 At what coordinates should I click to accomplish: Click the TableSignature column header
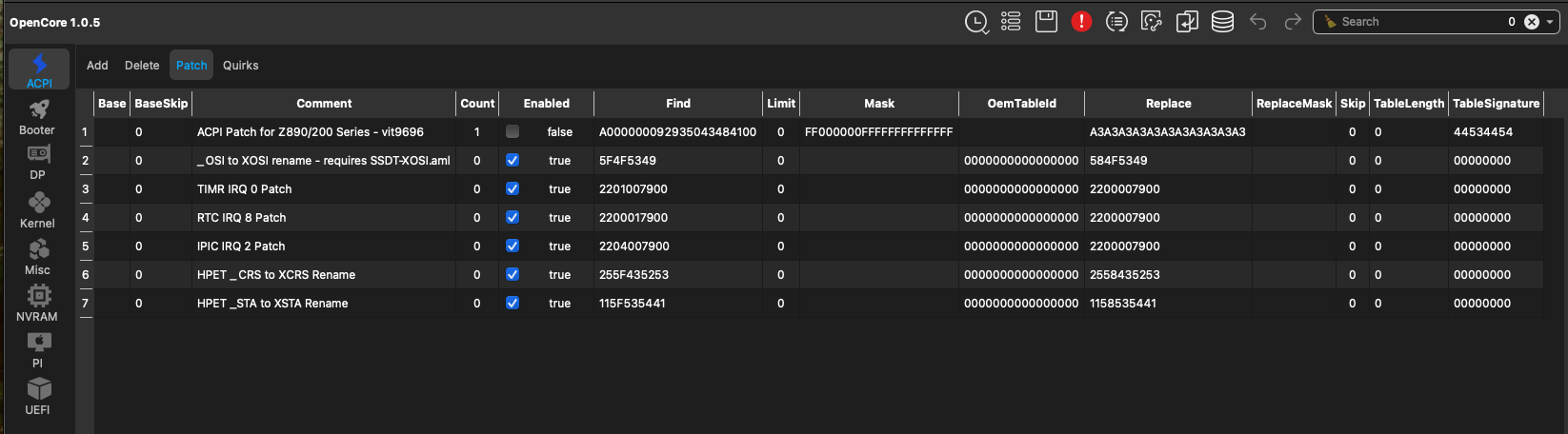1497,104
